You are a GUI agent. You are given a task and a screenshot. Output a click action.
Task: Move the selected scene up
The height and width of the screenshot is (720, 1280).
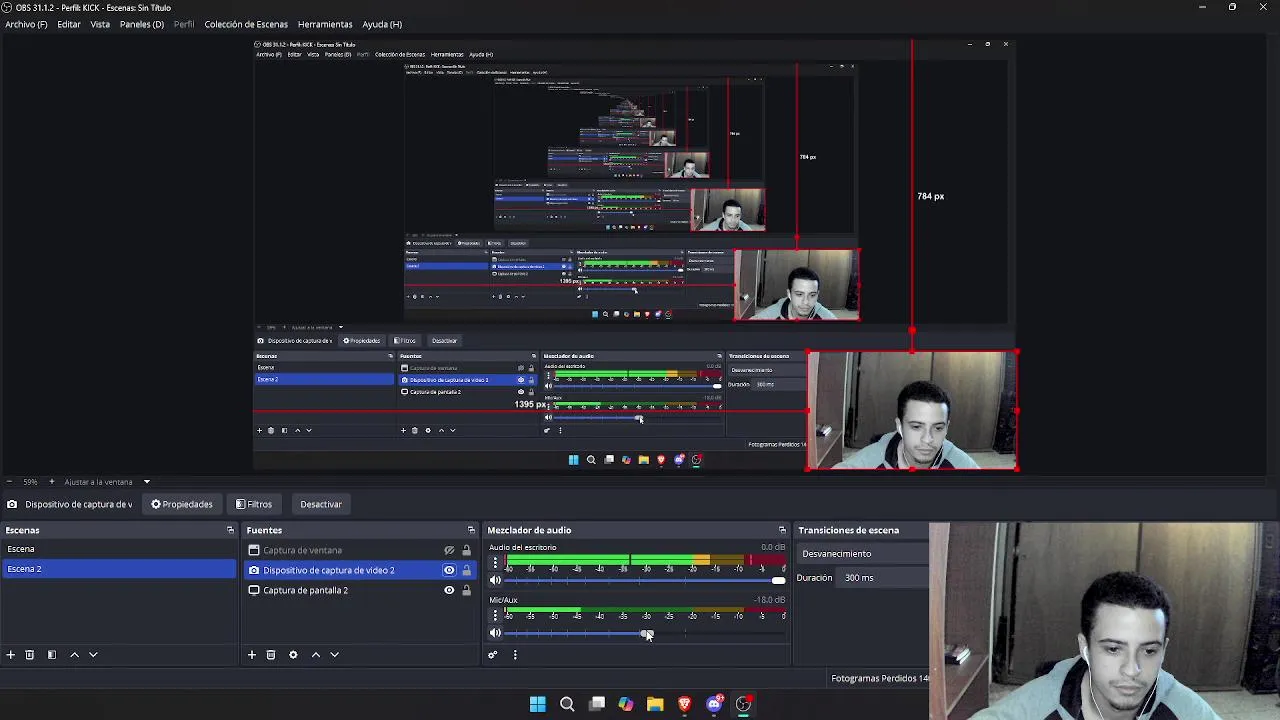pyautogui.click(x=74, y=655)
